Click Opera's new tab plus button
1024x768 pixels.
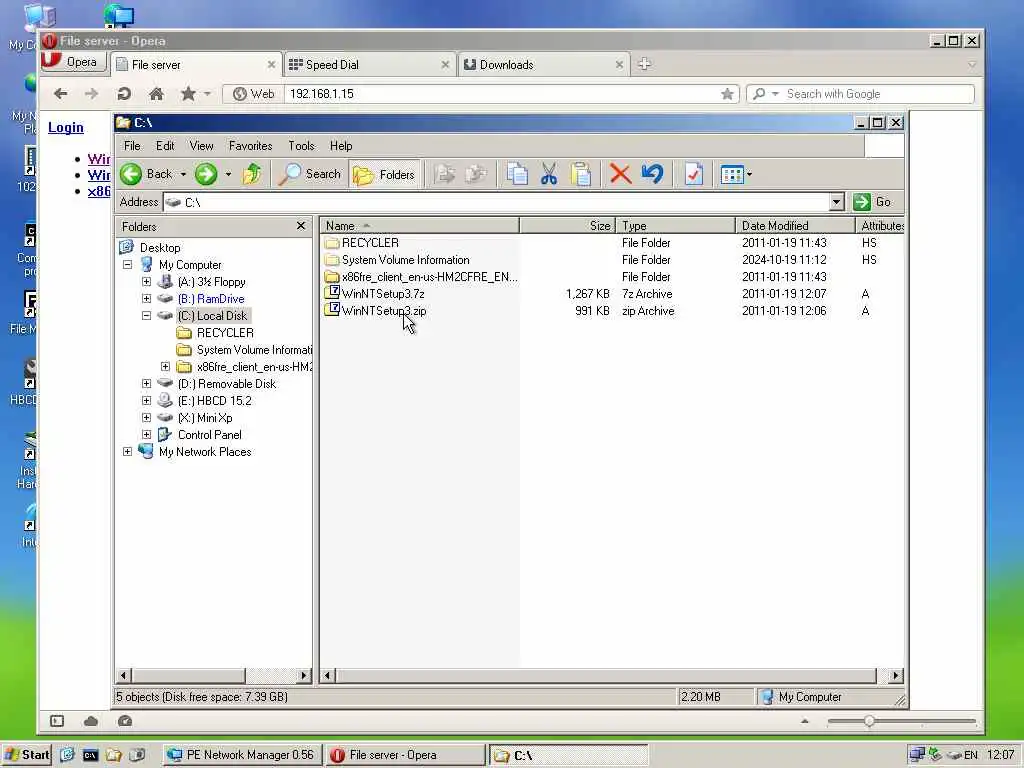[x=644, y=64]
